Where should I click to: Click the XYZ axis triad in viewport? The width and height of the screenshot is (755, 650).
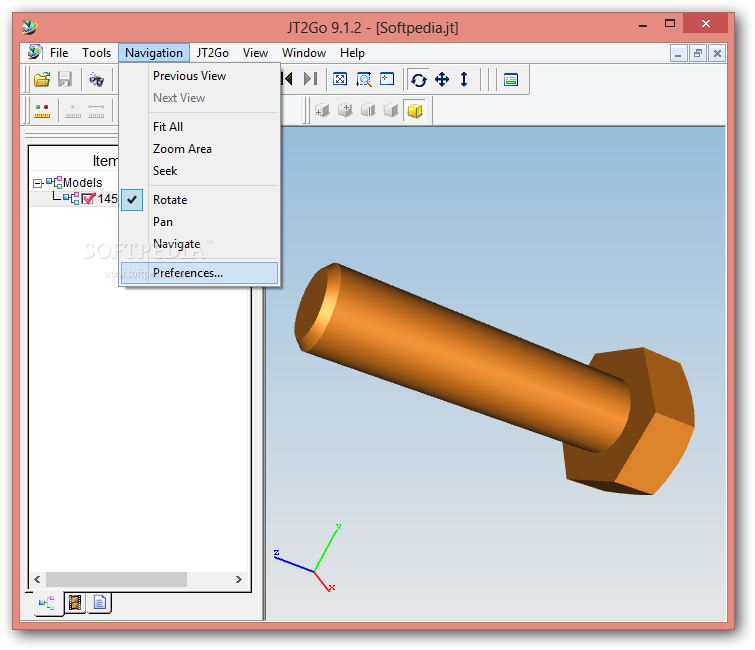point(307,559)
